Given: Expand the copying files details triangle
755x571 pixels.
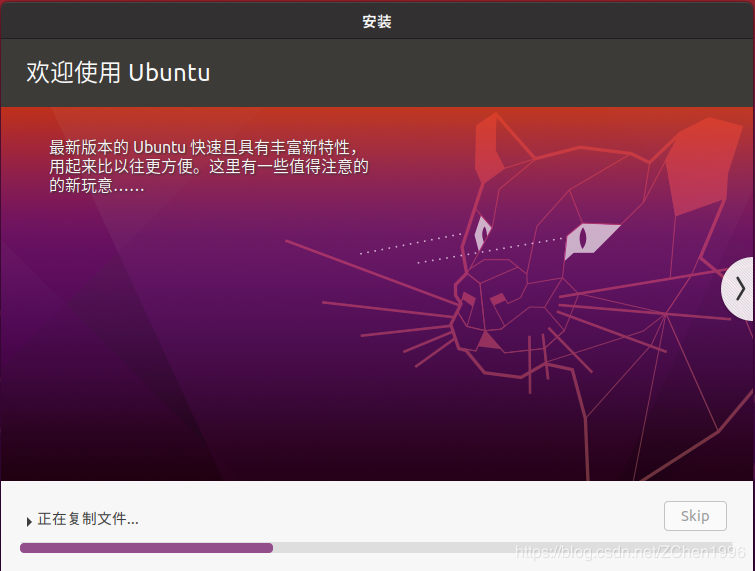Looking at the screenshot, I should (29, 521).
